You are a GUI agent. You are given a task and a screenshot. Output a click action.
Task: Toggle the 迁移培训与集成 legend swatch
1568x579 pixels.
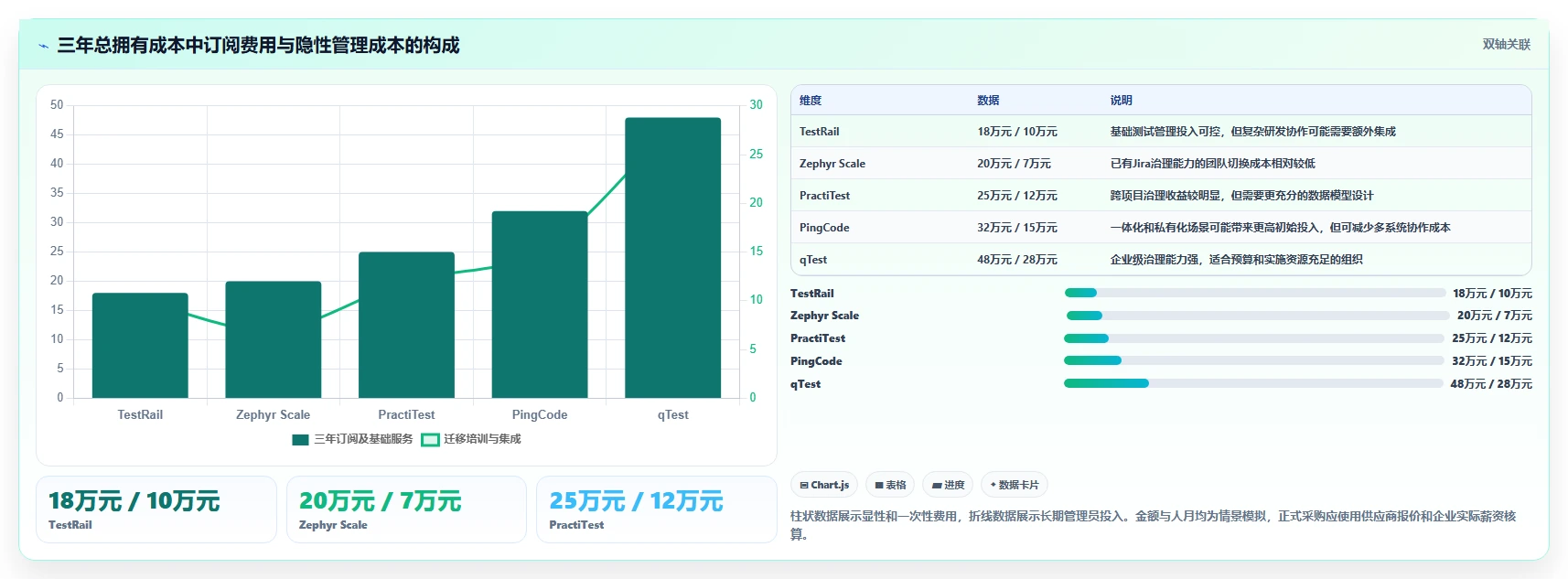430,440
